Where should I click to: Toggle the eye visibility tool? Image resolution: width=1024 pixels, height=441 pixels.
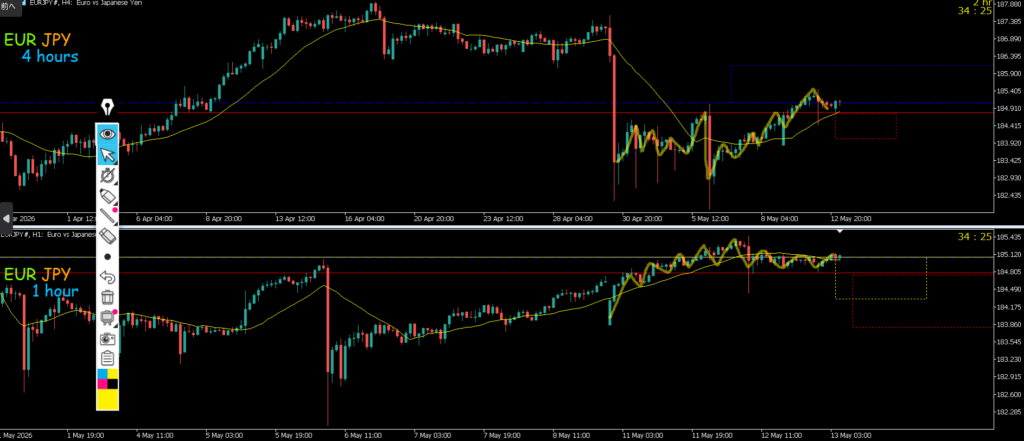108,134
